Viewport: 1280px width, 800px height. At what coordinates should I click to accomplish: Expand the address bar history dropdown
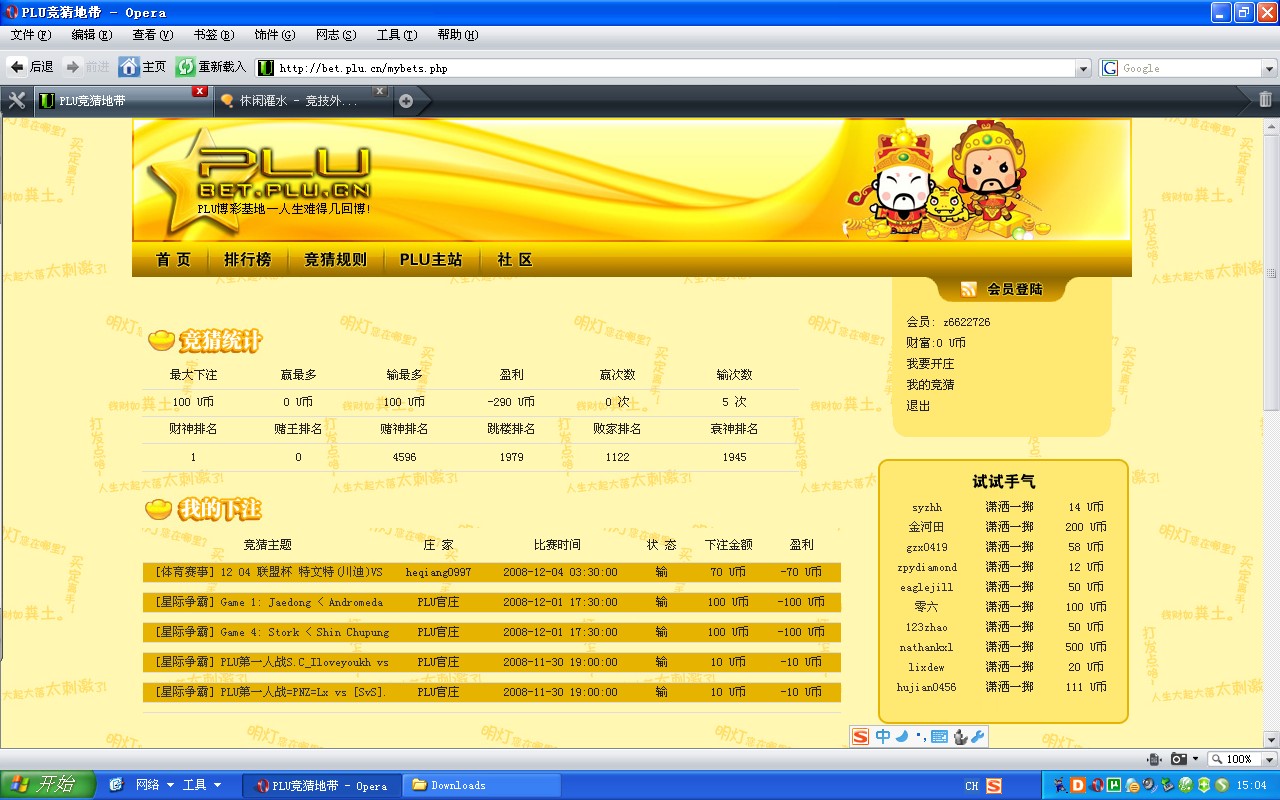(x=1083, y=68)
